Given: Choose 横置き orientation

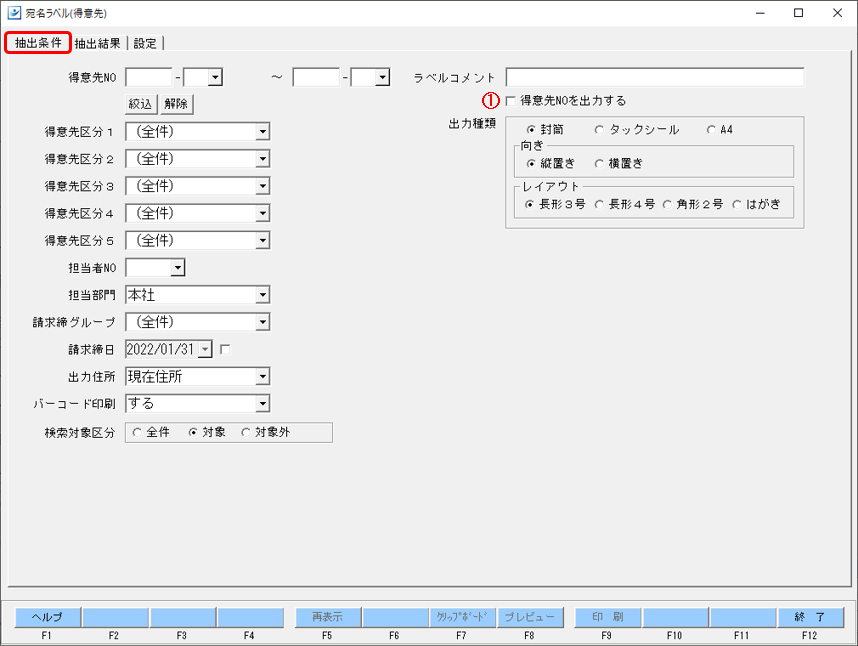Looking at the screenshot, I should point(619,164).
